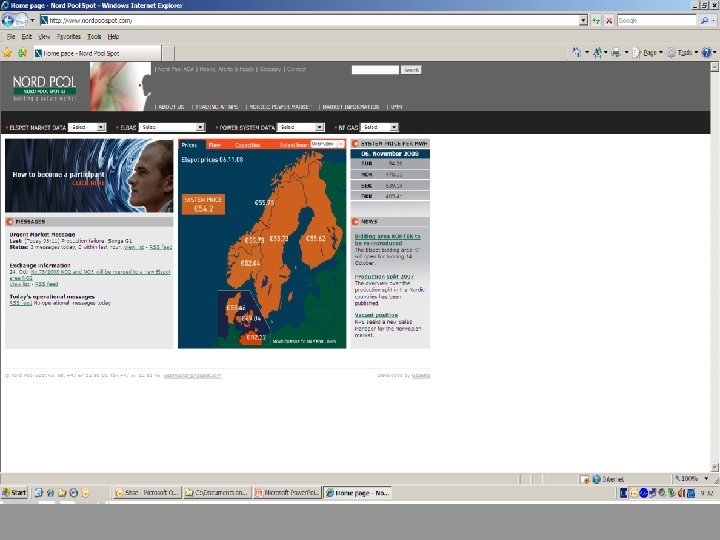This screenshot has width=720, height=540.
Task: Open Favorites Center star icon
Action: click(7, 53)
